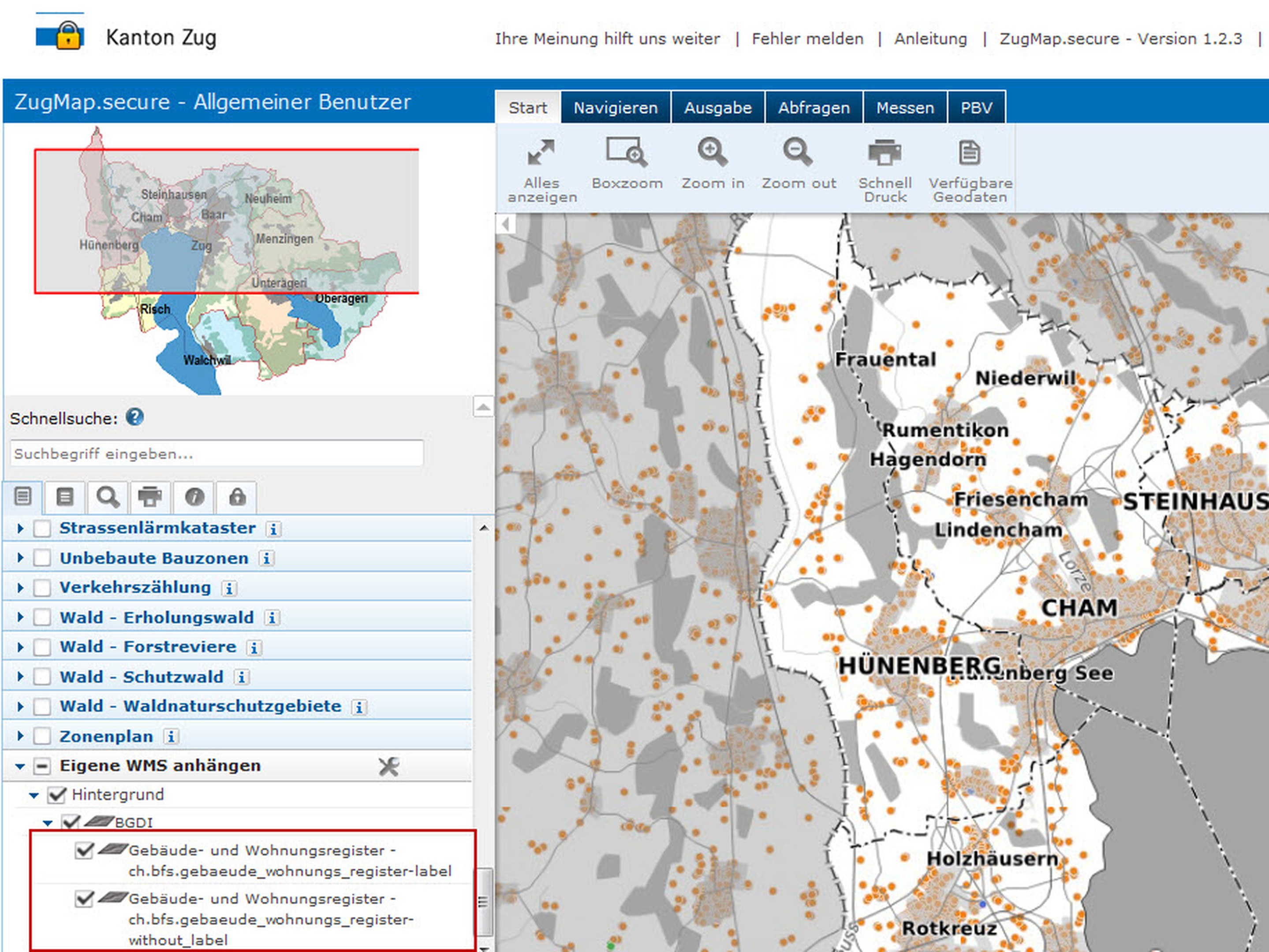Open the Messen tab
The height and width of the screenshot is (952, 1269).
point(905,108)
